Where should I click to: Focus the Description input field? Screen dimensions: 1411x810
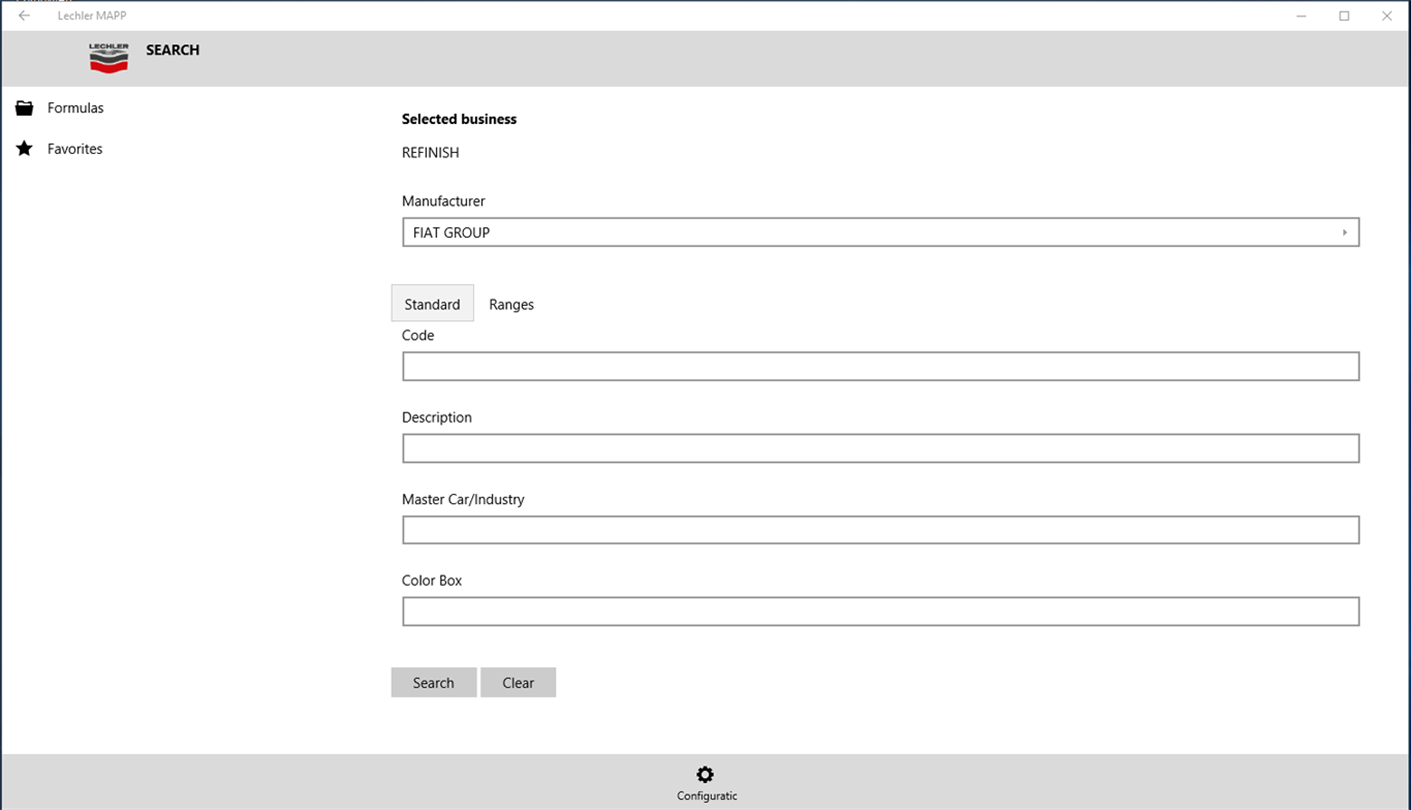tap(880, 448)
